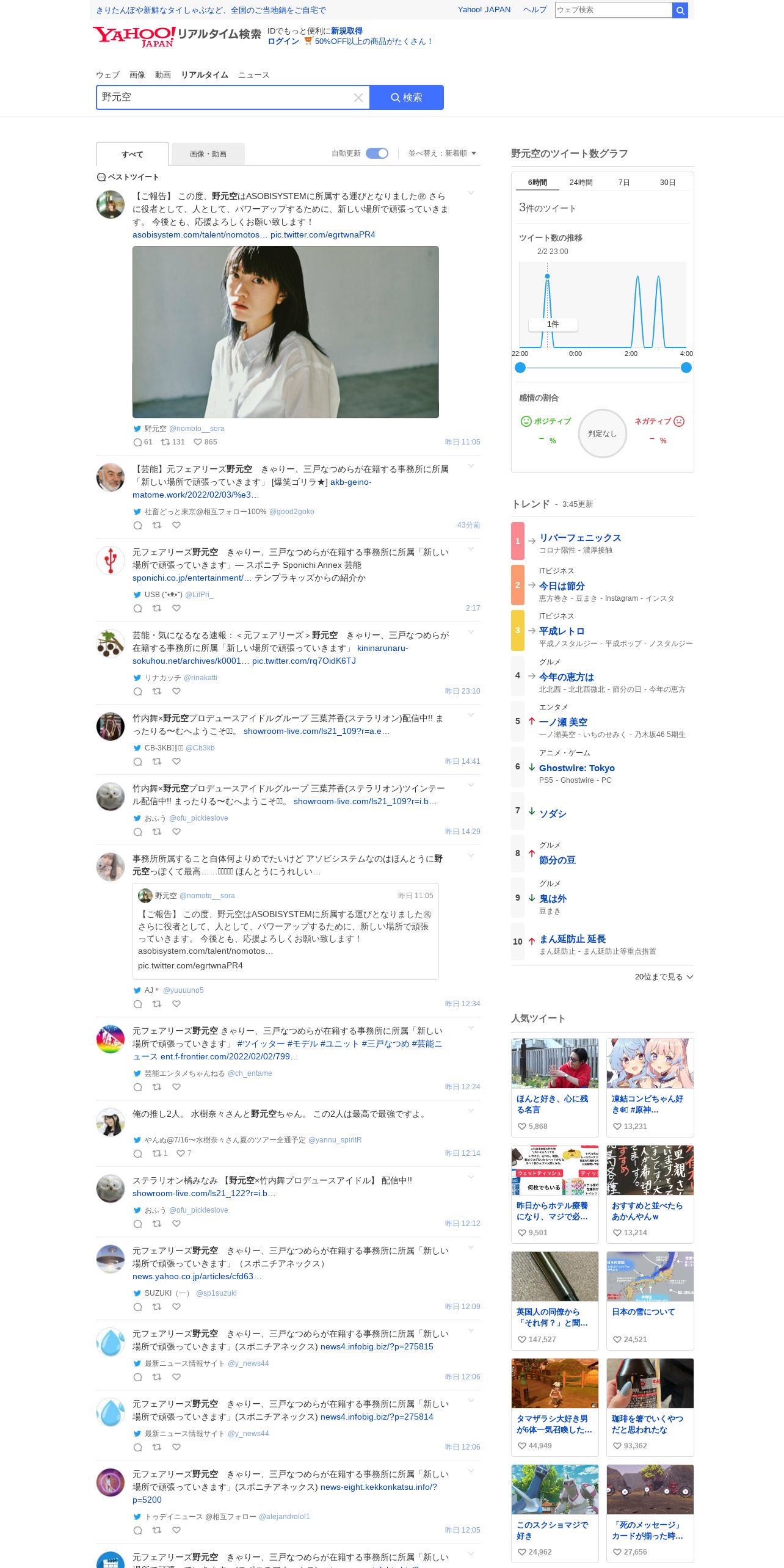
Task: Like the @sp1suzuki tweet
Action: pos(176,1307)
